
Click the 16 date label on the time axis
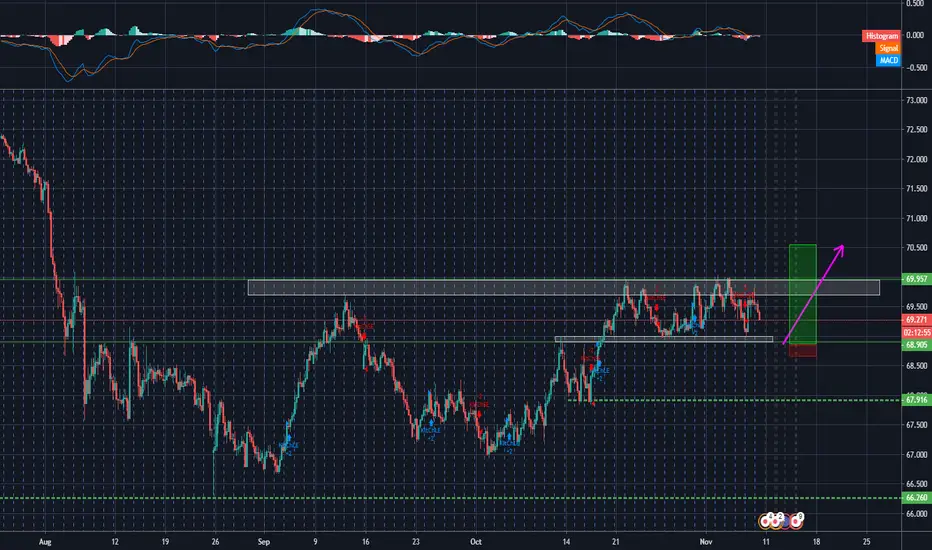coord(366,542)
